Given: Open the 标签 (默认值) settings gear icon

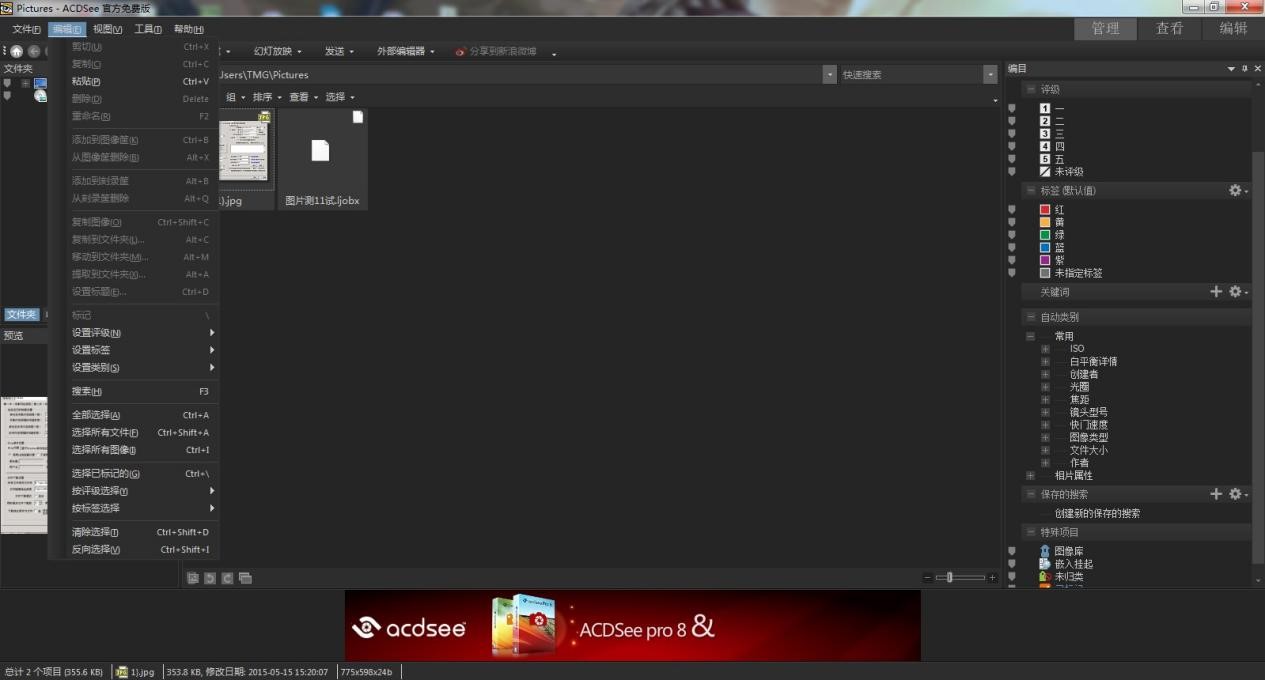Looking at the screenshot, I should coord(1236,190).
